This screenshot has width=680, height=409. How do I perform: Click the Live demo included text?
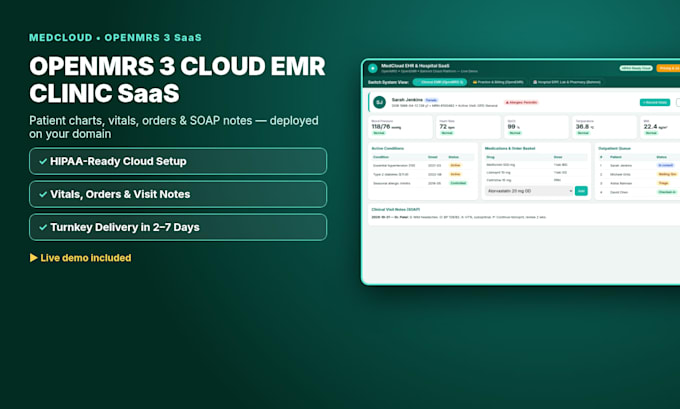86,258
